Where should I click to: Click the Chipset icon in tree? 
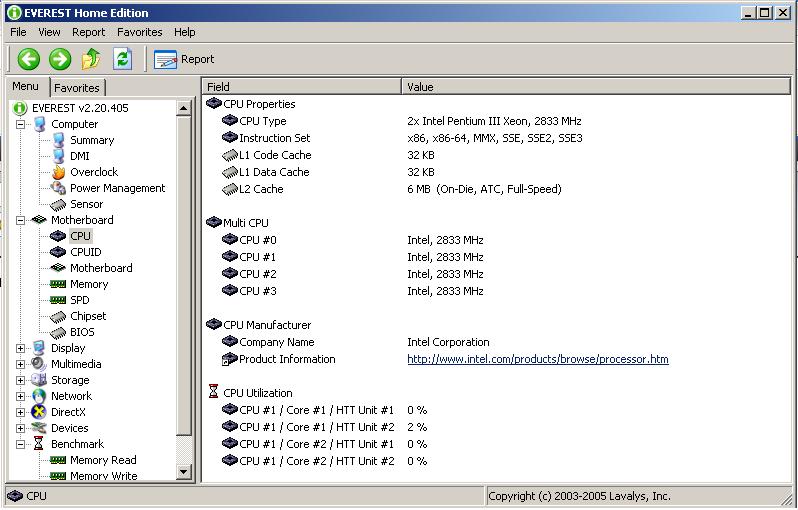58,317
